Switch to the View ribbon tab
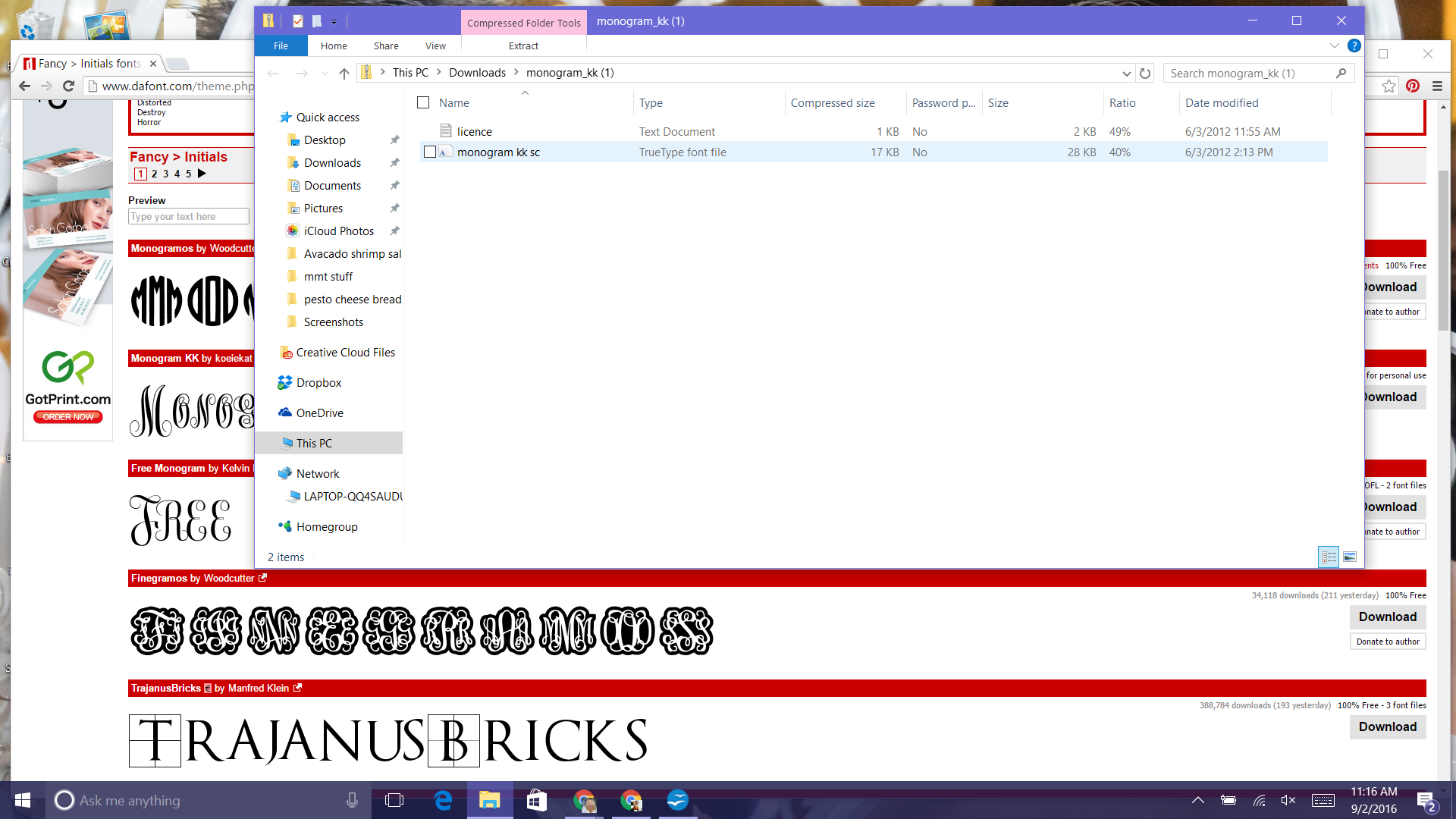The width and height of the screenshot is (1456, 819). point(435,45)
